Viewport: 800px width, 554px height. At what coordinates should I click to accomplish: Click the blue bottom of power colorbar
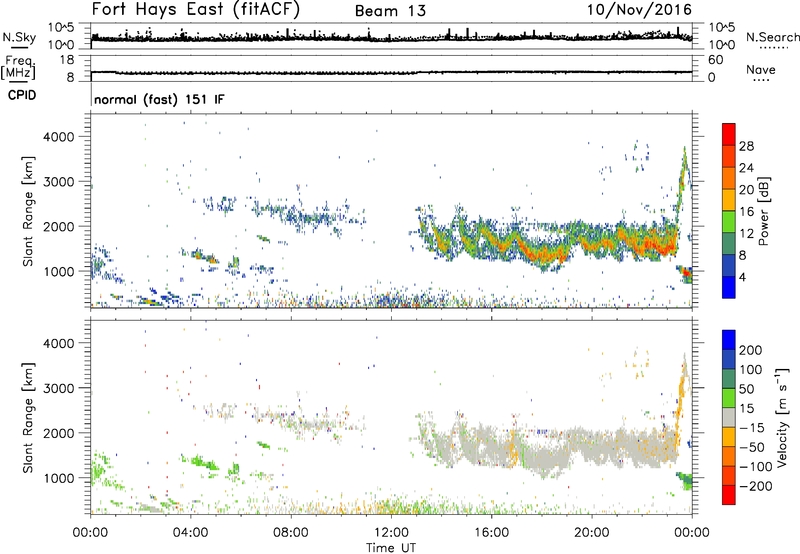pos(729,287)
